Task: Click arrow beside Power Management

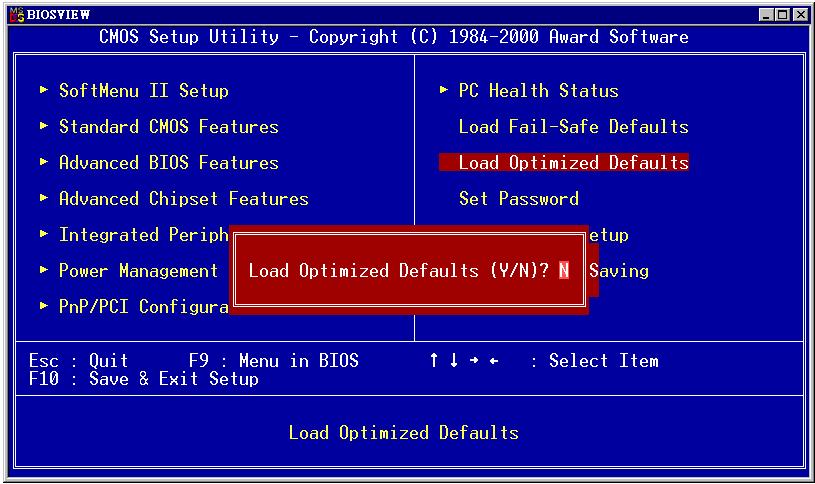Action: pyautogui.click(x=44, y=270)
